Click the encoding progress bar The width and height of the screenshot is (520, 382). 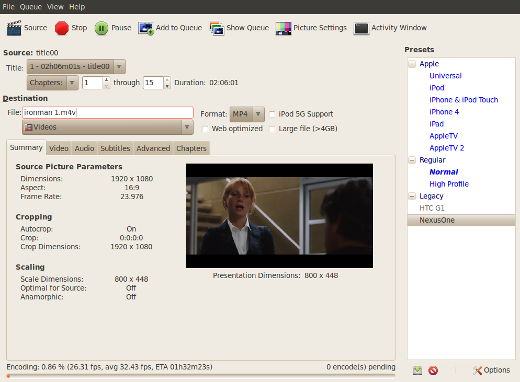[201, 376]
